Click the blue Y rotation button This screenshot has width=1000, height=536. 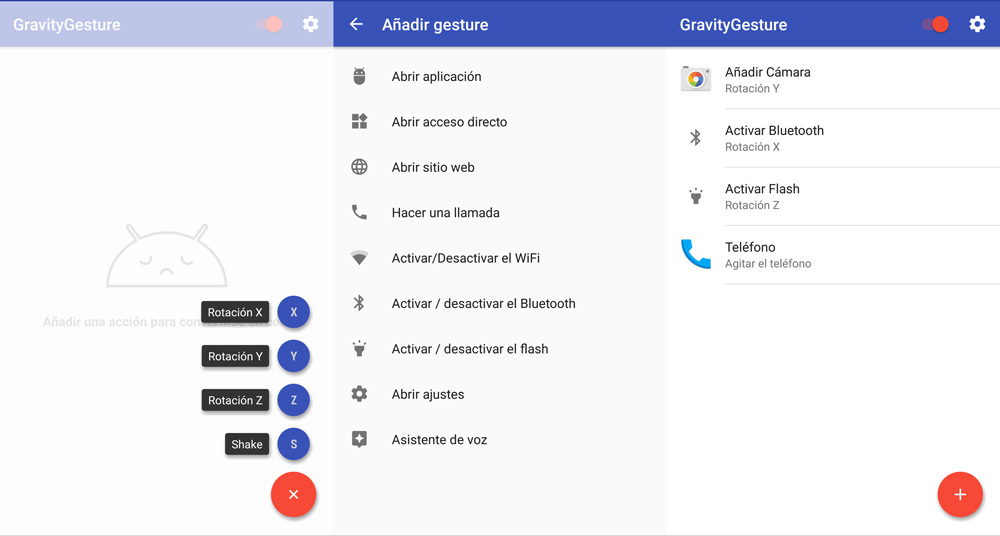tap(293, 356)
